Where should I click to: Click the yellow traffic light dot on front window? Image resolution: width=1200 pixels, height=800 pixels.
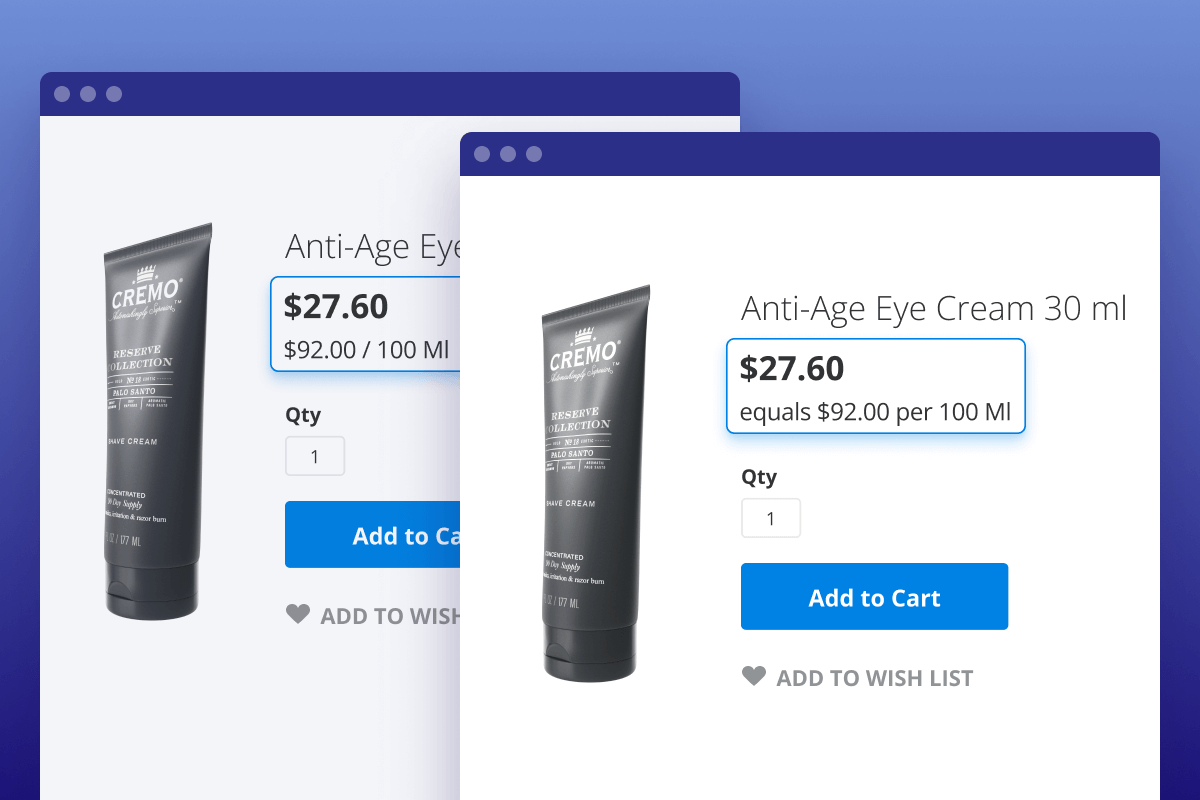[507, 154]
